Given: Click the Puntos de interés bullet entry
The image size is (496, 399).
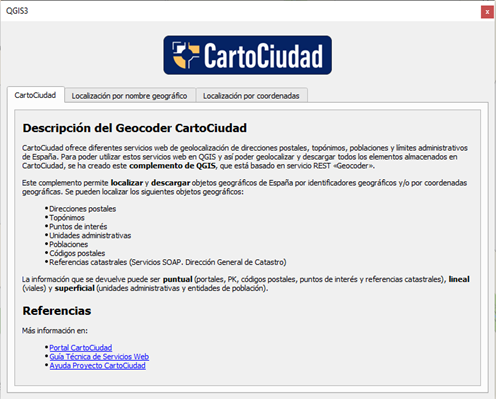Looking at the screenshot, I should pyautogui.click(x=78, y=227).
